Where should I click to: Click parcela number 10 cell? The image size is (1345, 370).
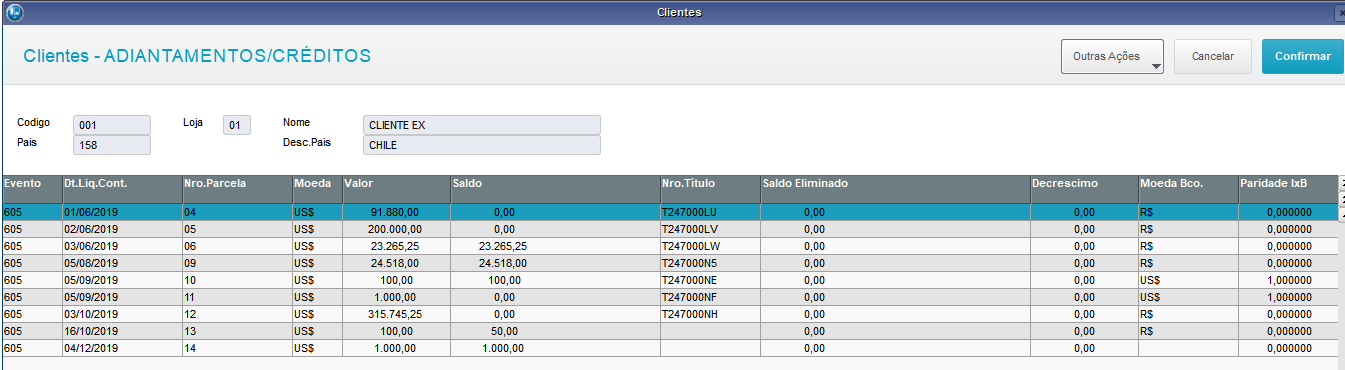coord(237,279)
